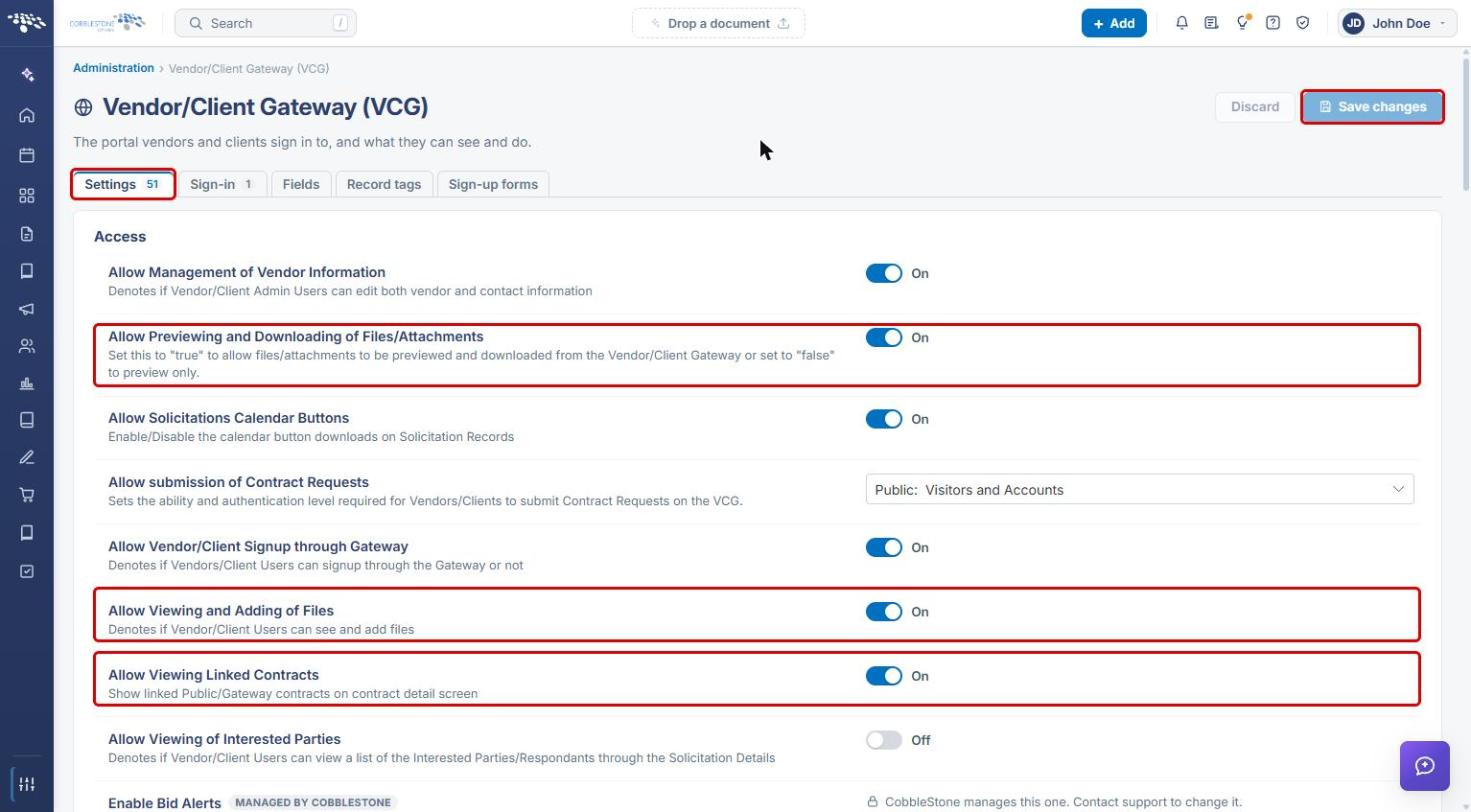Click the Drop a document area
The image size is (1471, 812).
(718, 23)
